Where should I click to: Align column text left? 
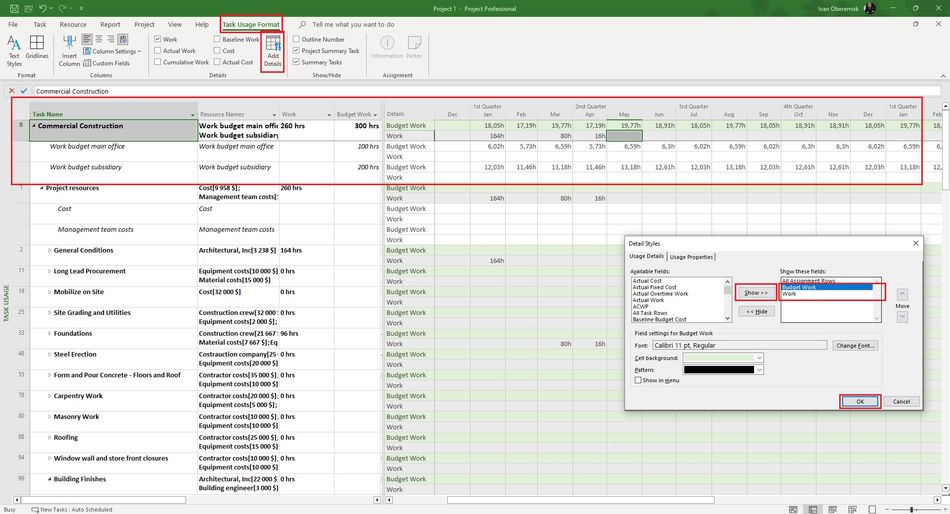point(87,39)
